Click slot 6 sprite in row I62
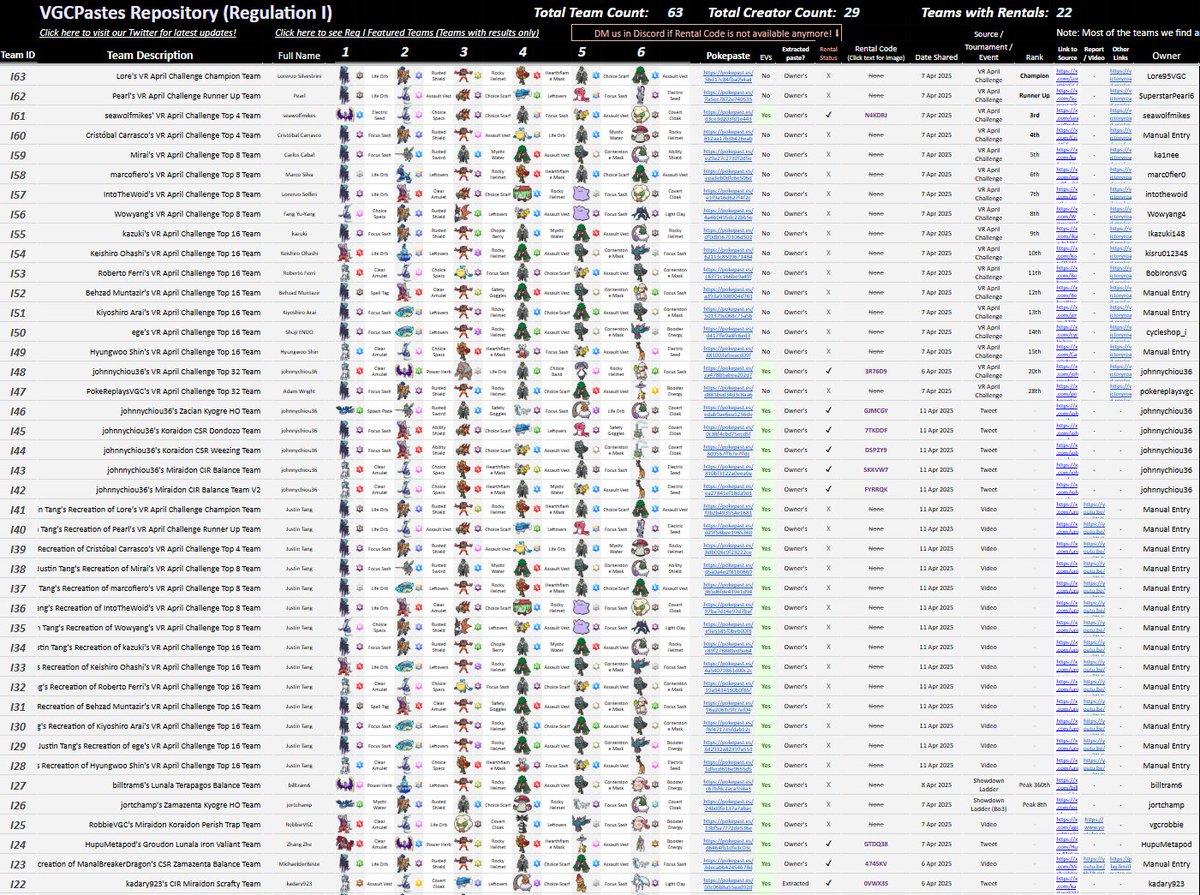This screenshot has width=1200, height=895. [x=641, y=96]
